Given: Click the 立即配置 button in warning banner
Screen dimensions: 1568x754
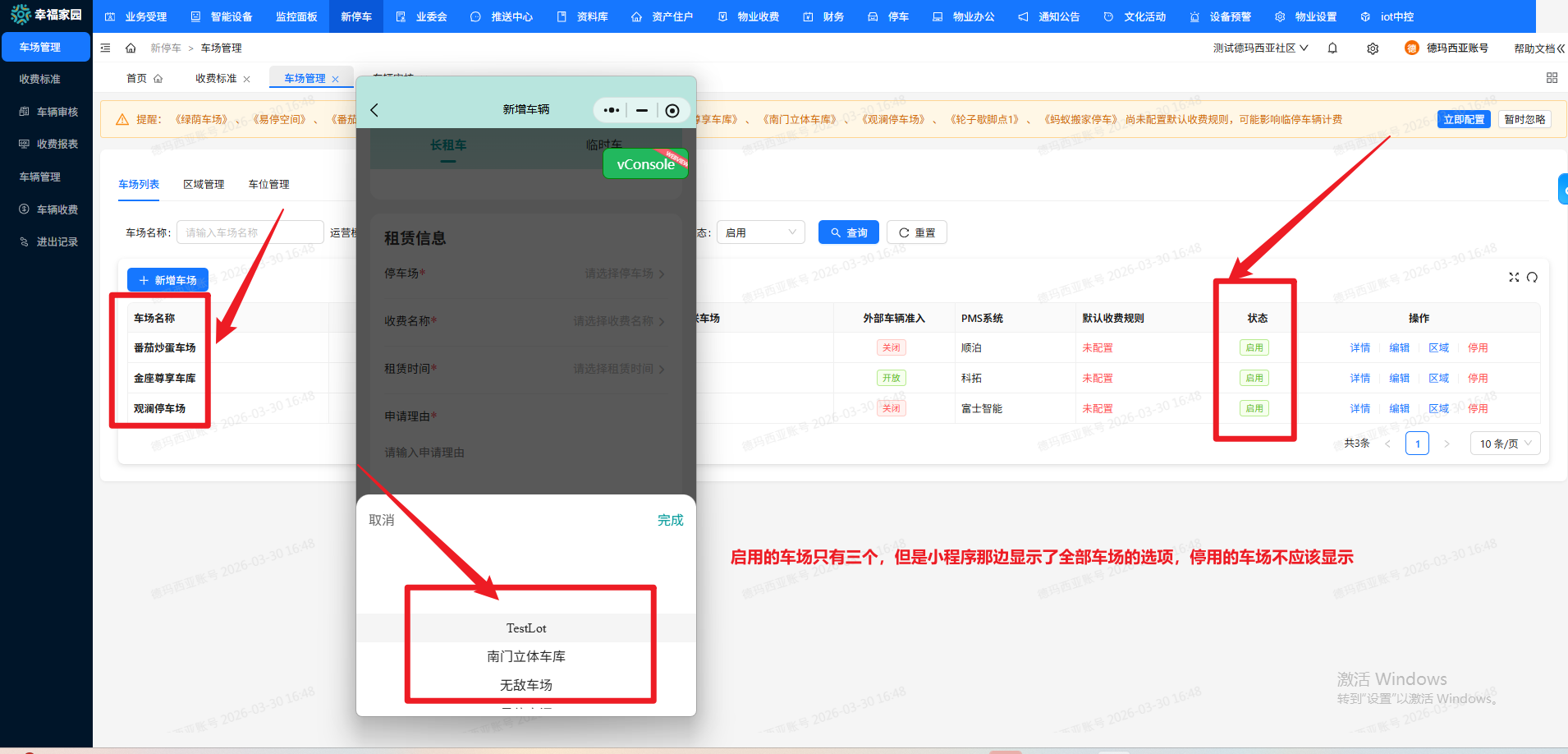Looking at the screenshot, I should 1463,119.
